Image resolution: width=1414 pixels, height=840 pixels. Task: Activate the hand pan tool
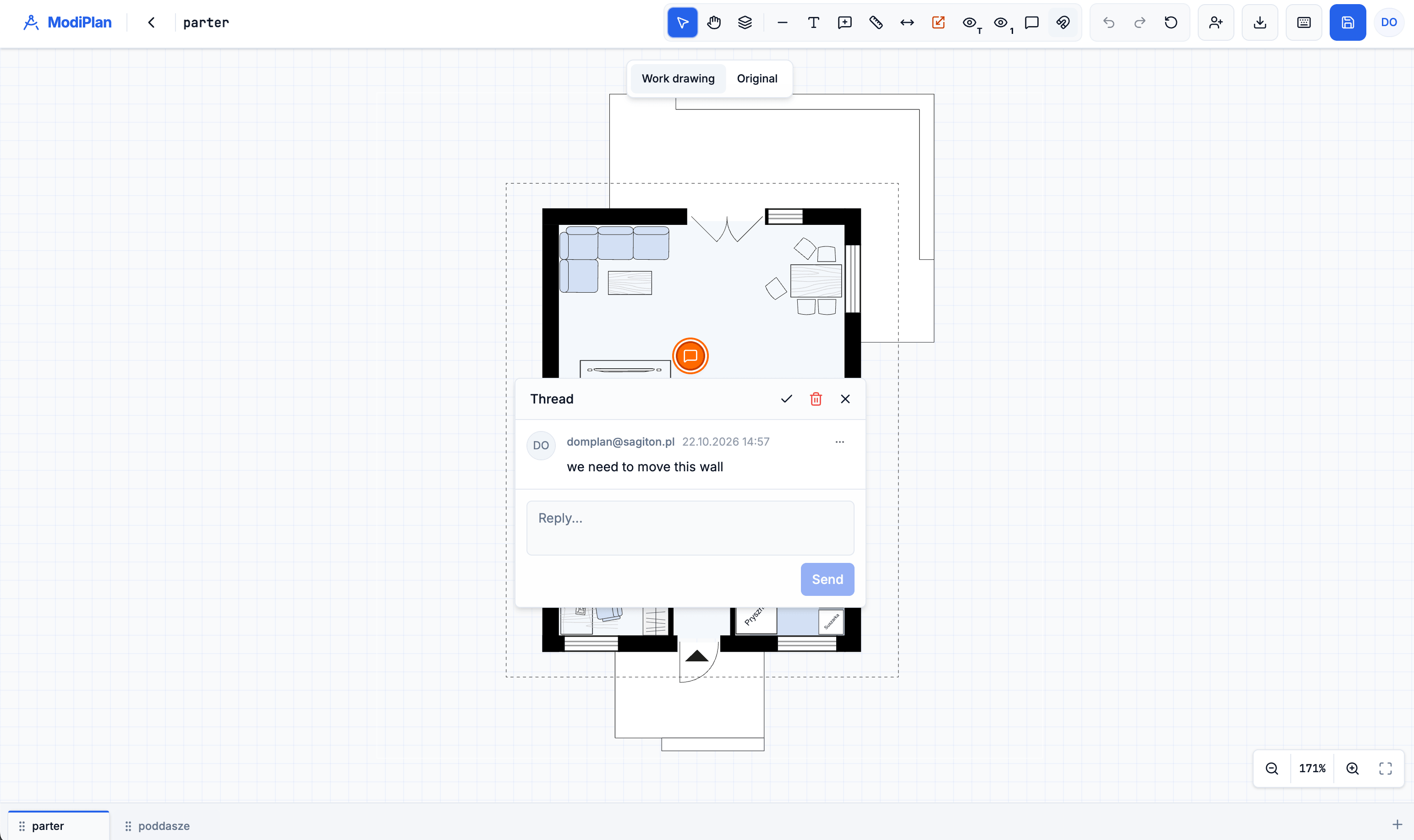(x=713, y=22)
